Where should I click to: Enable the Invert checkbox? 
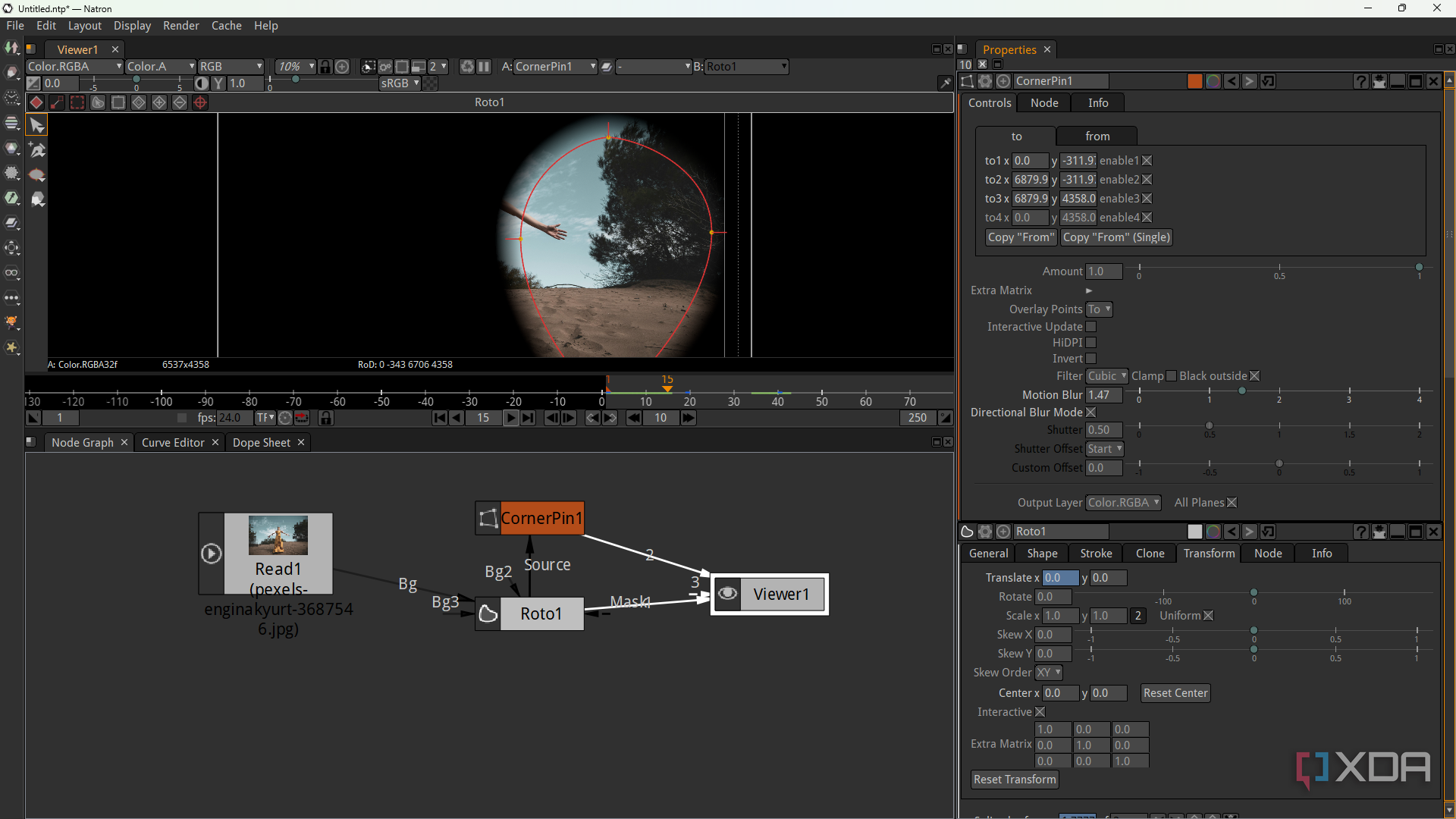[1091, 359]
